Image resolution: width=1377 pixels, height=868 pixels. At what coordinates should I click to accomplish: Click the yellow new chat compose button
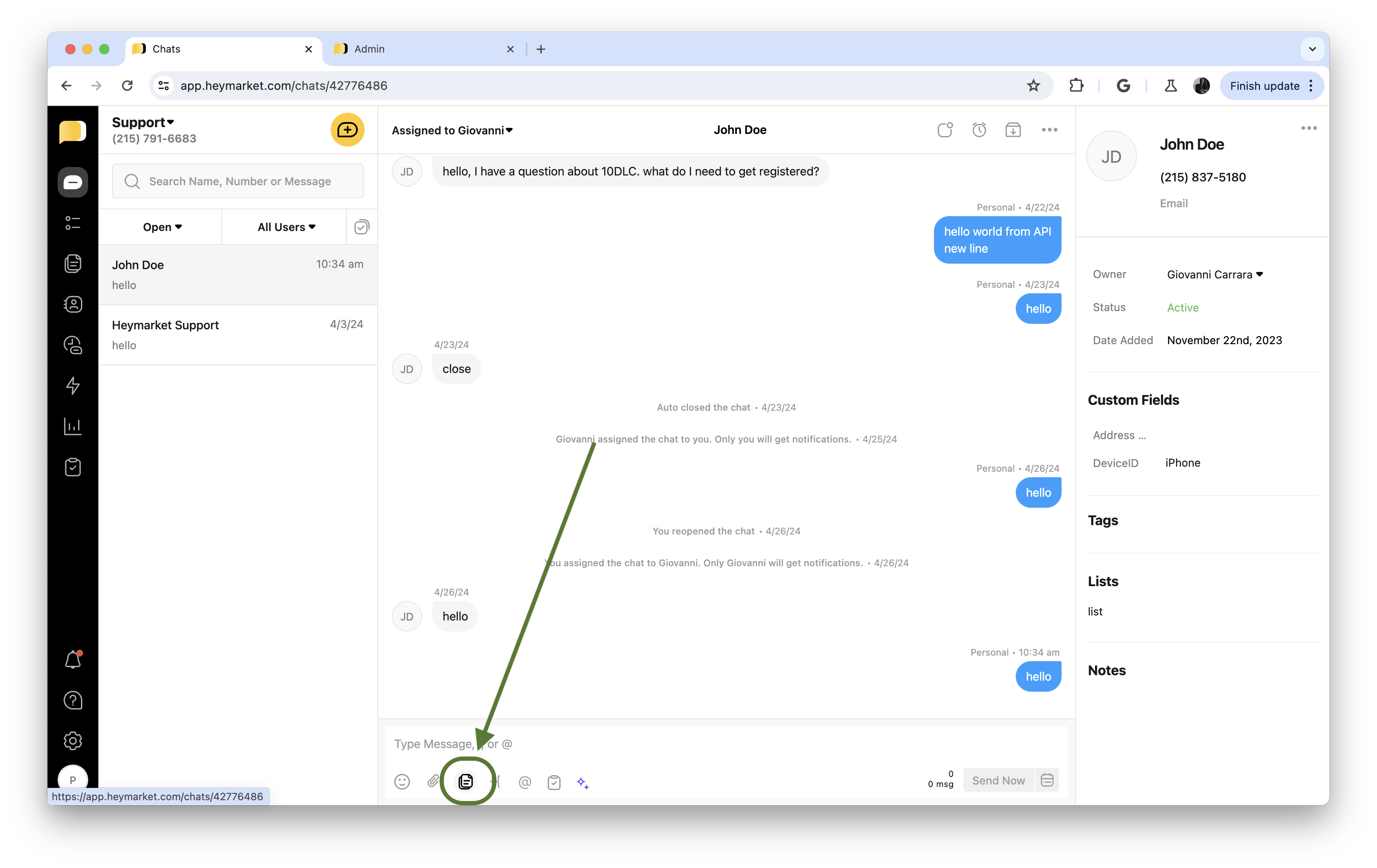[347, 130]
